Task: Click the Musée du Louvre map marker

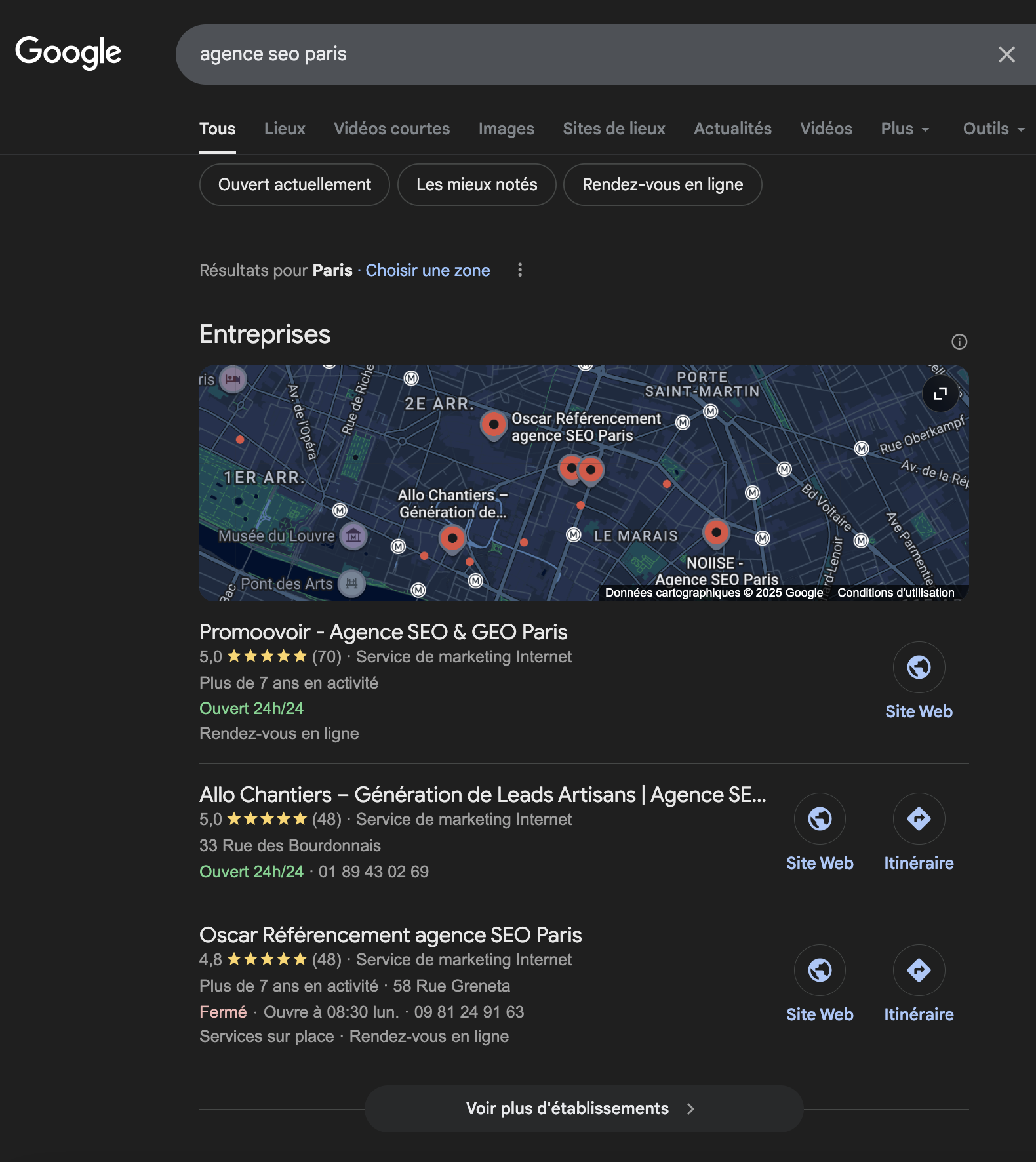Action: click(353, 536)
